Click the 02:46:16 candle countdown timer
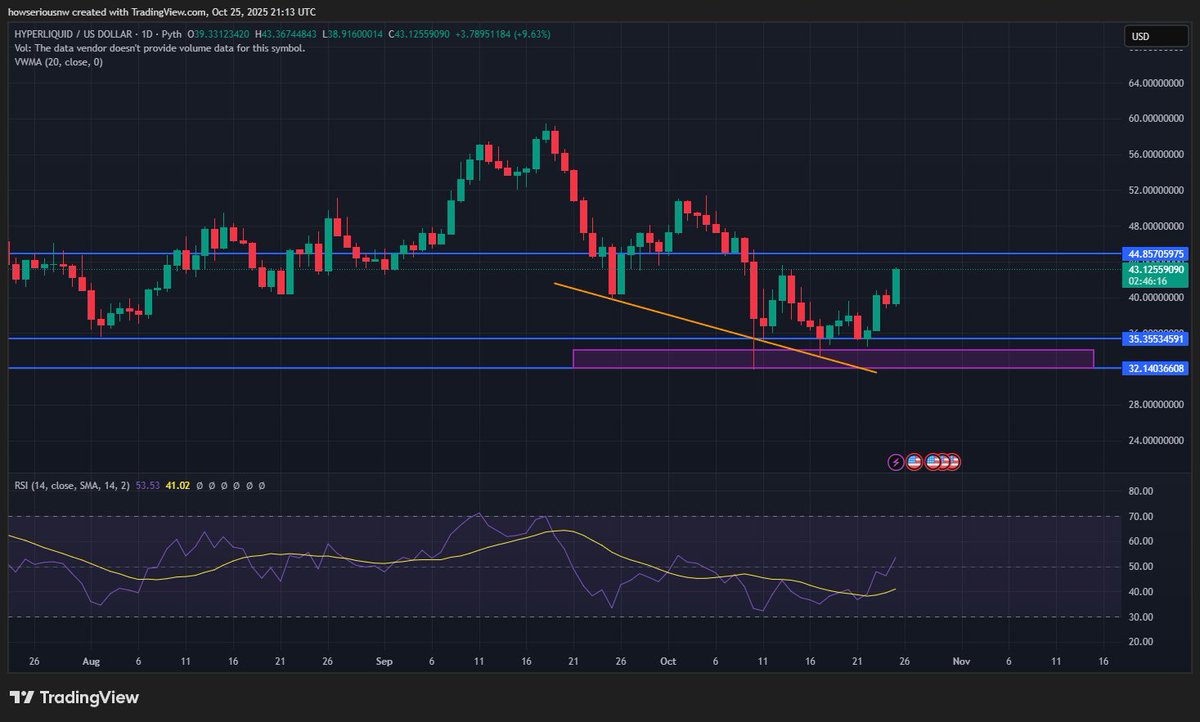The image size is (1200, 722). pyautogui.click(x=1146, y=282)
